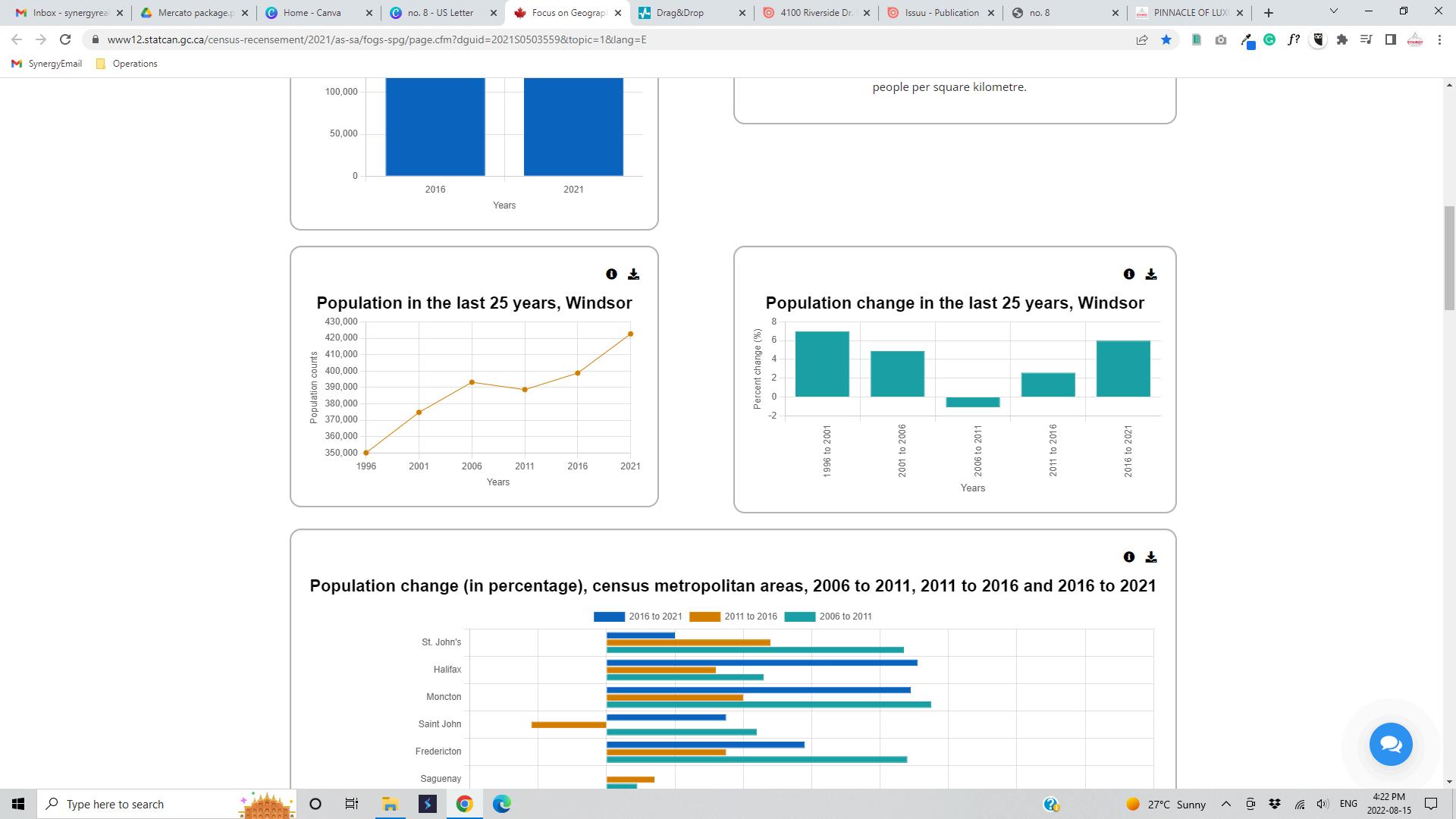Open the Chrome three-dot menu

pyautogui.click(x=1439, y=40)
